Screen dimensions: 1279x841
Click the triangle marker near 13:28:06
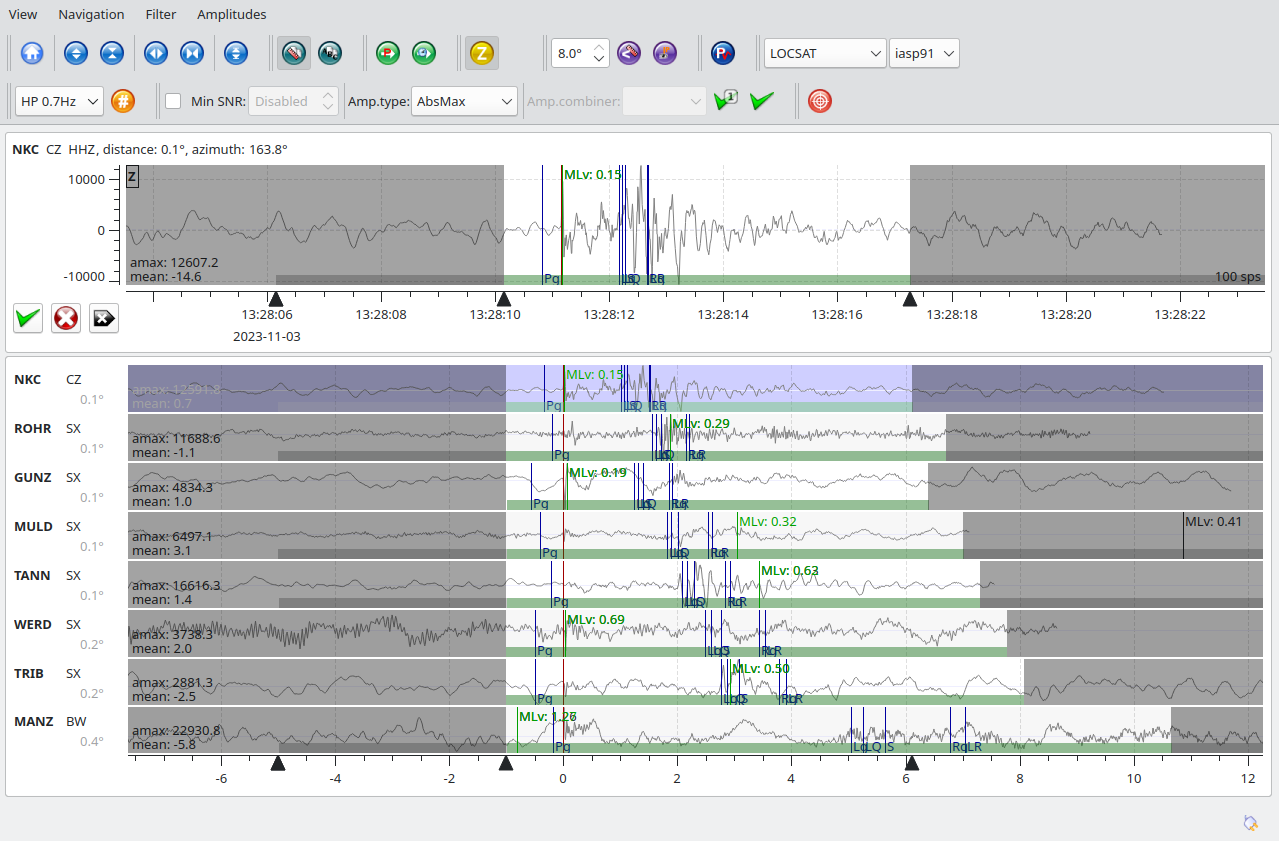(x=275, y=299)
